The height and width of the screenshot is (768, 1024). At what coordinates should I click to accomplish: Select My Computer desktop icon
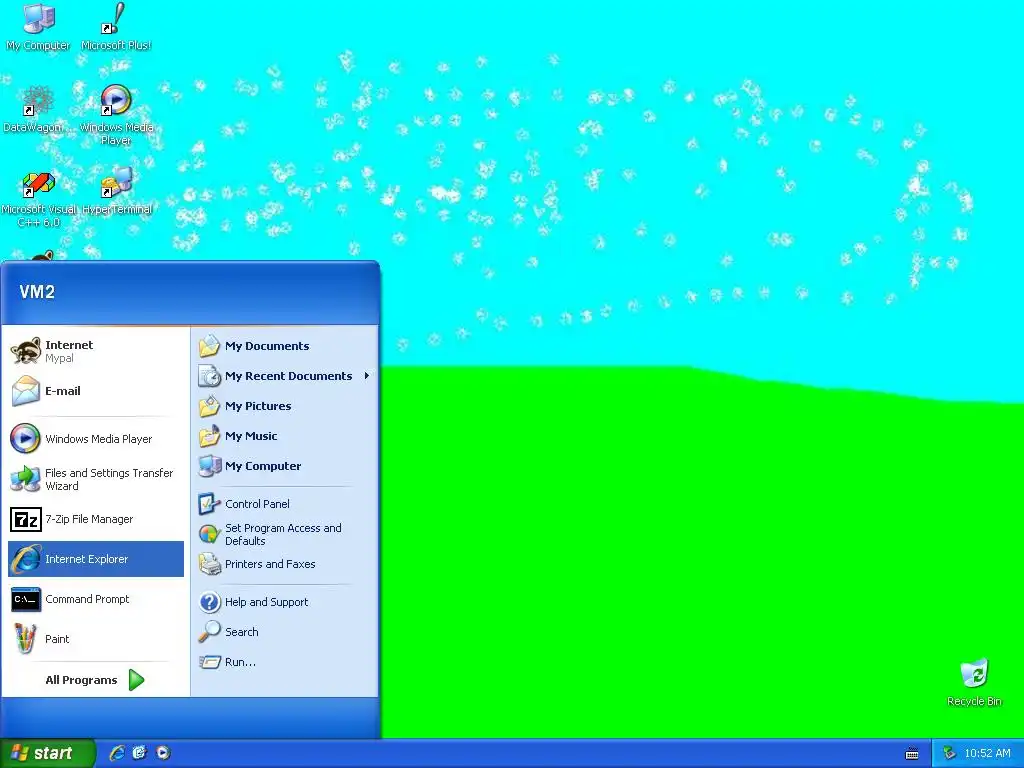(39, 27)
